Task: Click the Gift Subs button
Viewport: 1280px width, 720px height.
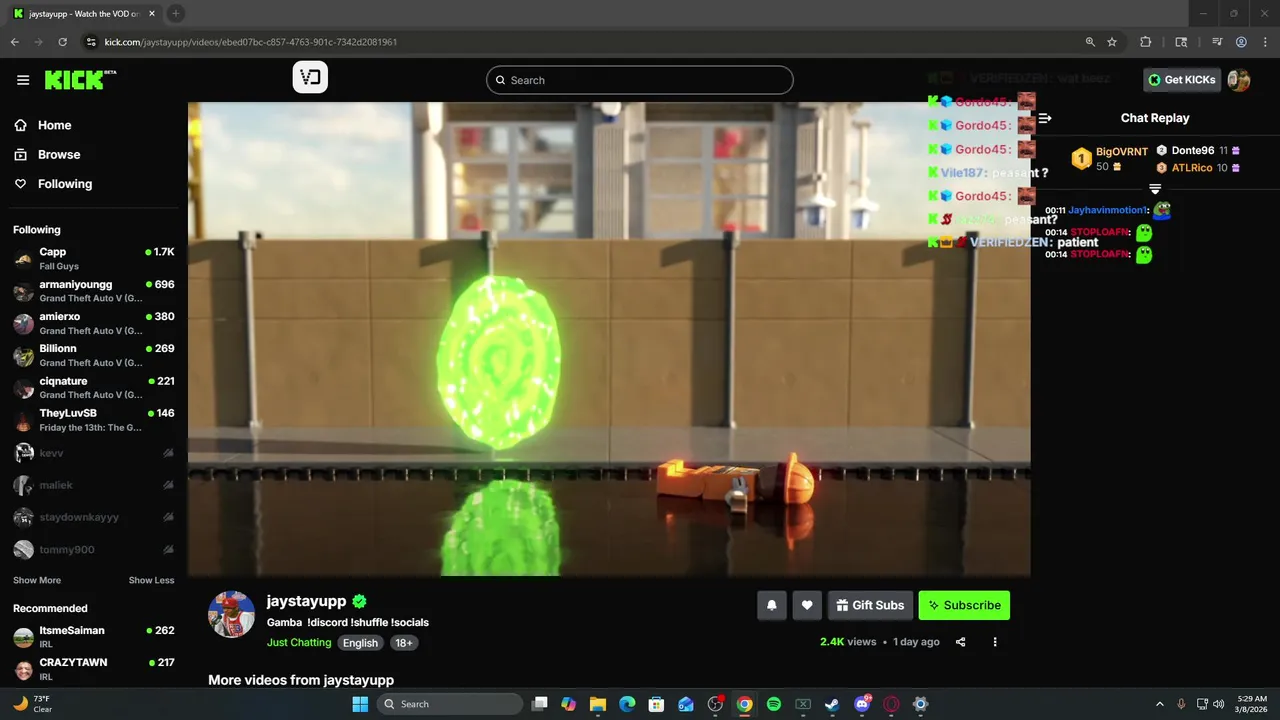Action: tap(870, 605)
